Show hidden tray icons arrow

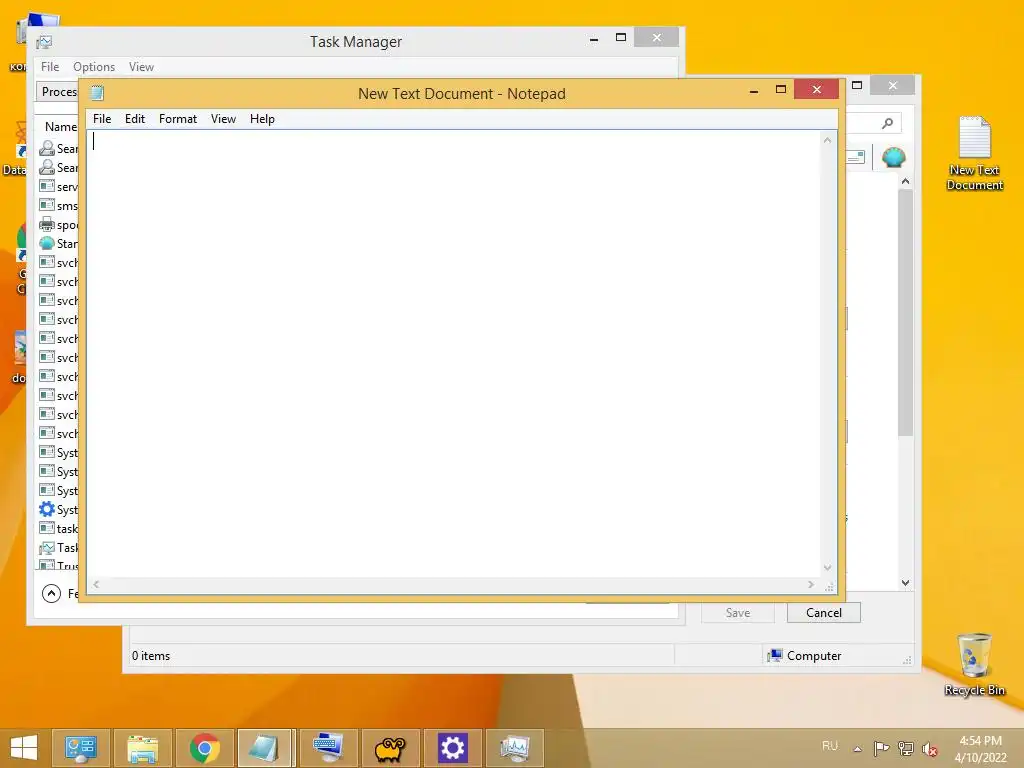tap(857, 748)
